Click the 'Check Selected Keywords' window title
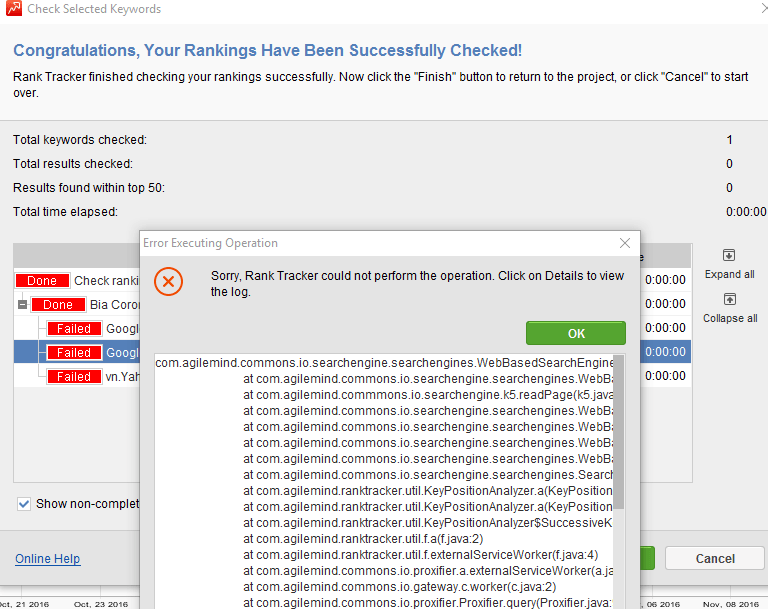Viewport: 768px width, 609px height. (x=94, y=9)
